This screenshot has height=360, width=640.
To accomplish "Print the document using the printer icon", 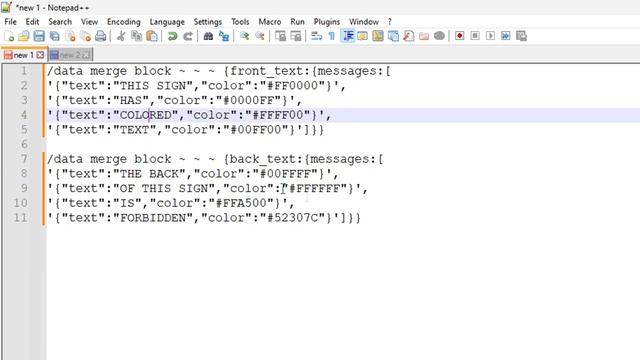I will pos(100,36).
